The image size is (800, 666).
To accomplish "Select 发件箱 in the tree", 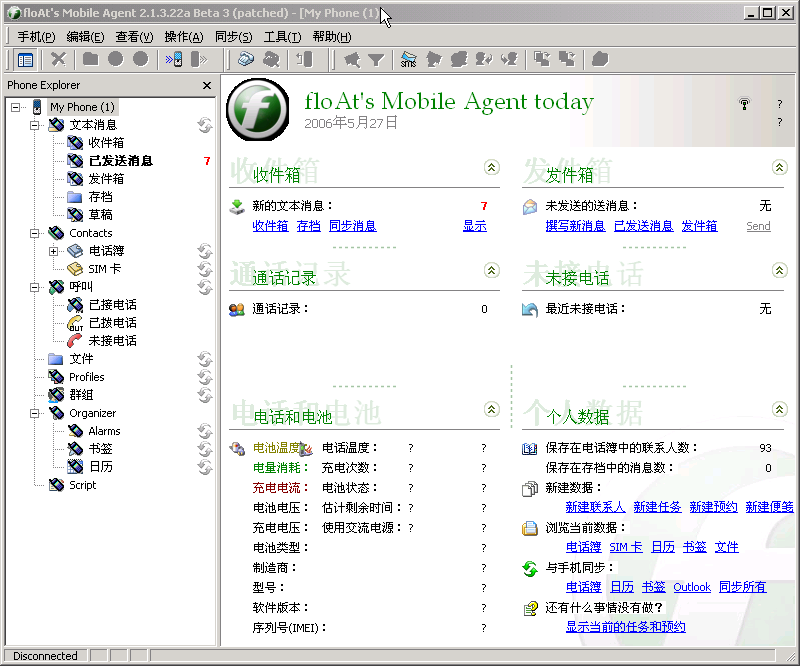I will 106,179.
